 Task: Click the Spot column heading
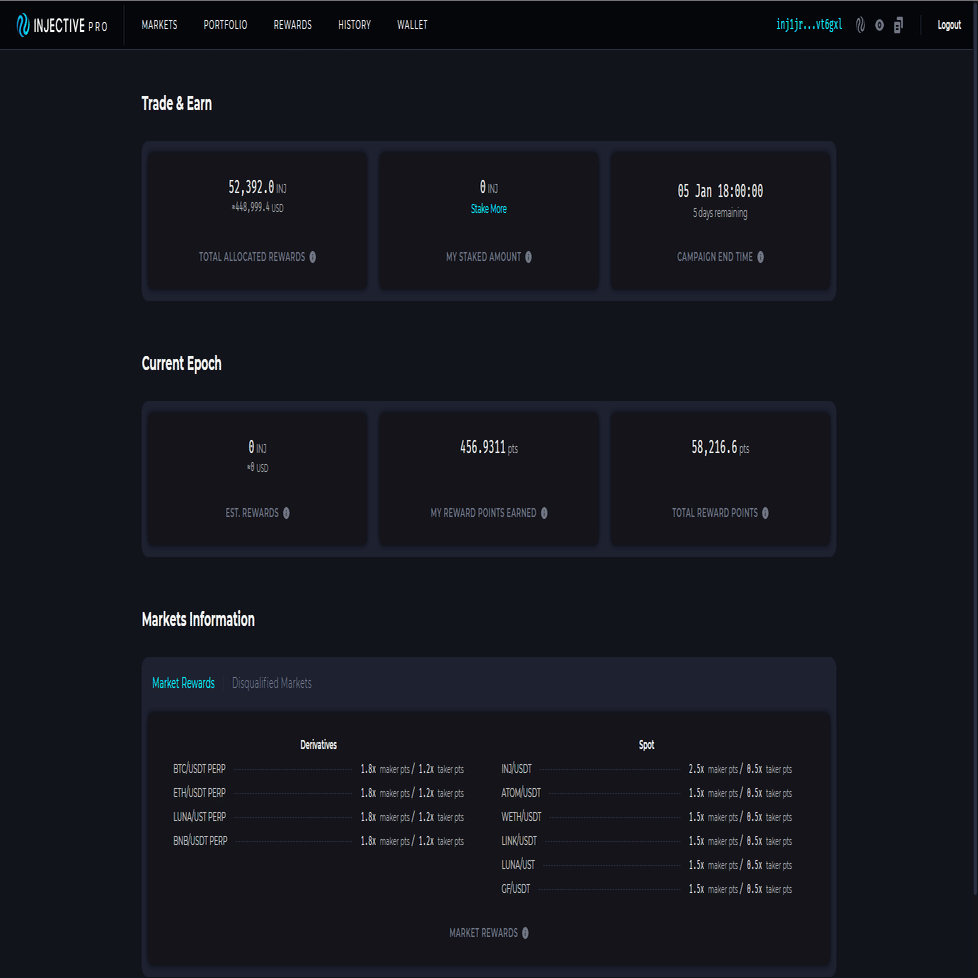point(646,745)
